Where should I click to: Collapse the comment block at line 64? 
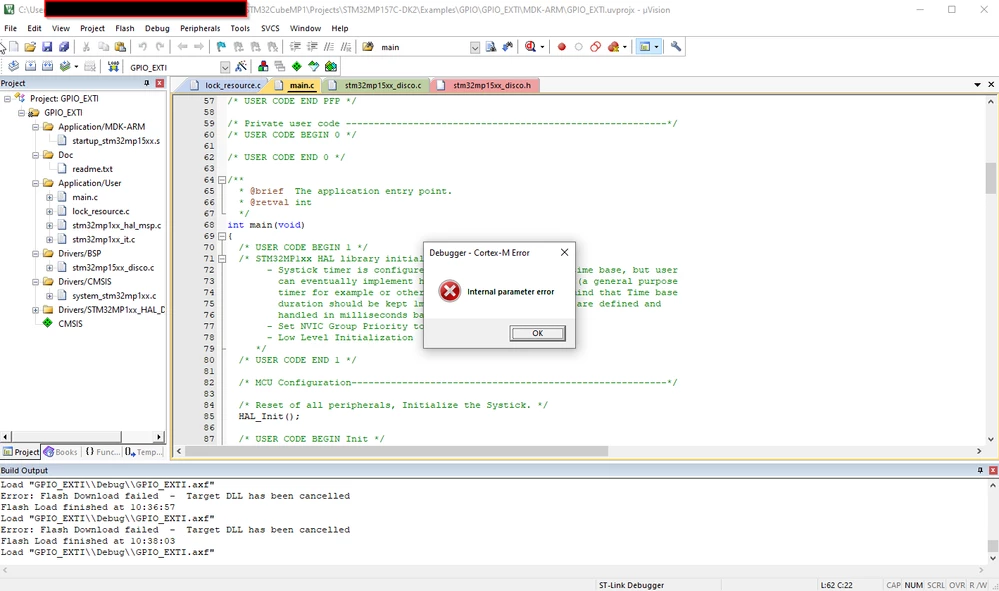222,180
